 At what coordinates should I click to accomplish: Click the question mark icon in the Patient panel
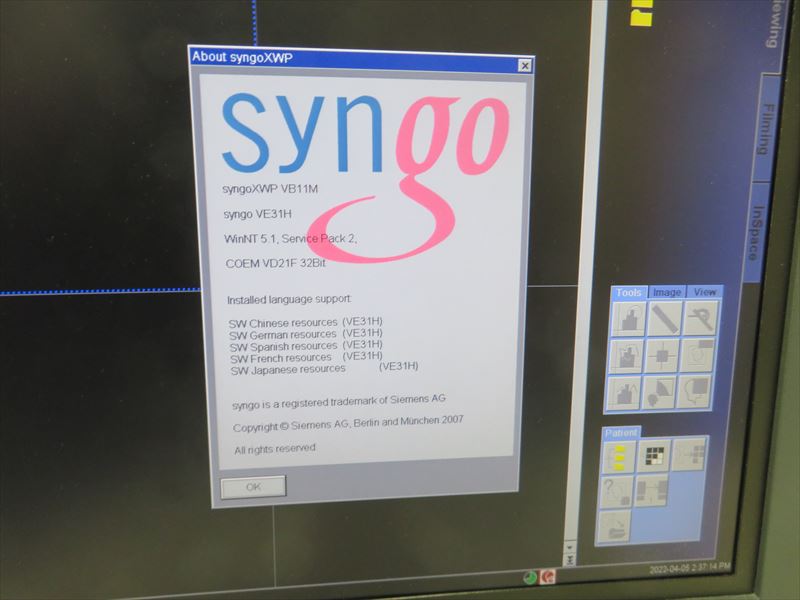tap(618, 491)
